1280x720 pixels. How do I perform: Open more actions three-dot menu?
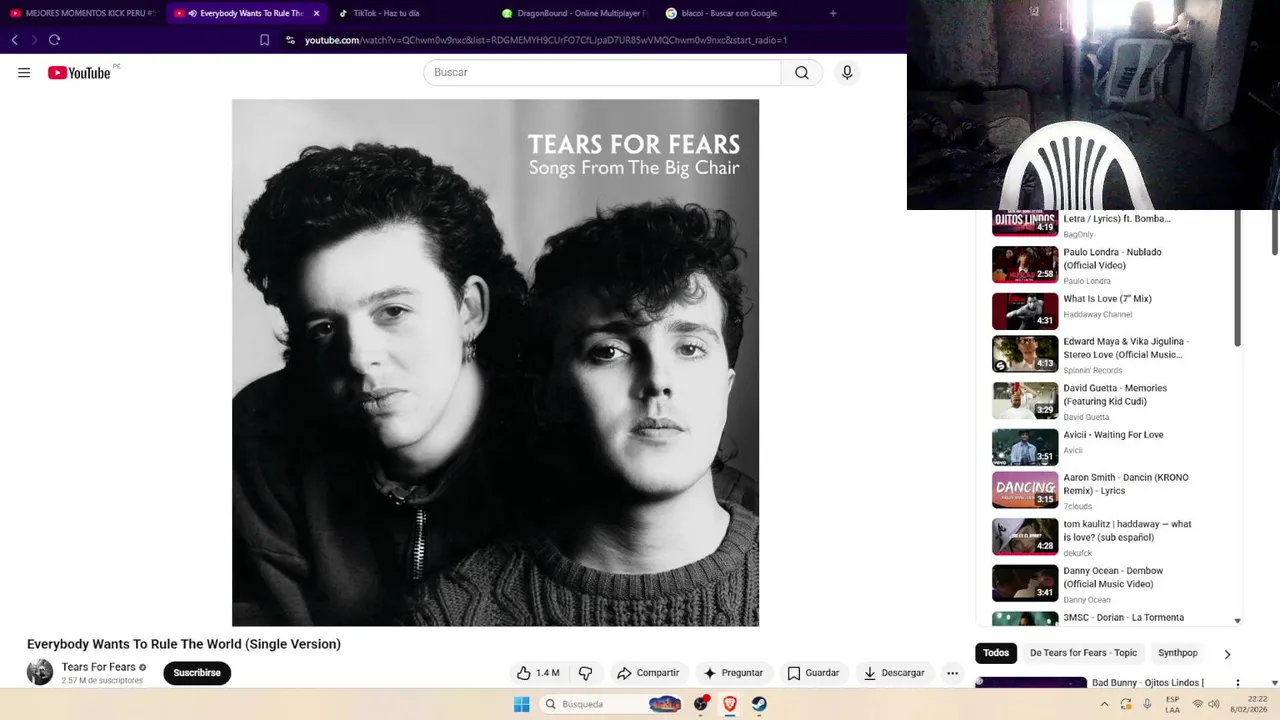[x=953, y=673]
